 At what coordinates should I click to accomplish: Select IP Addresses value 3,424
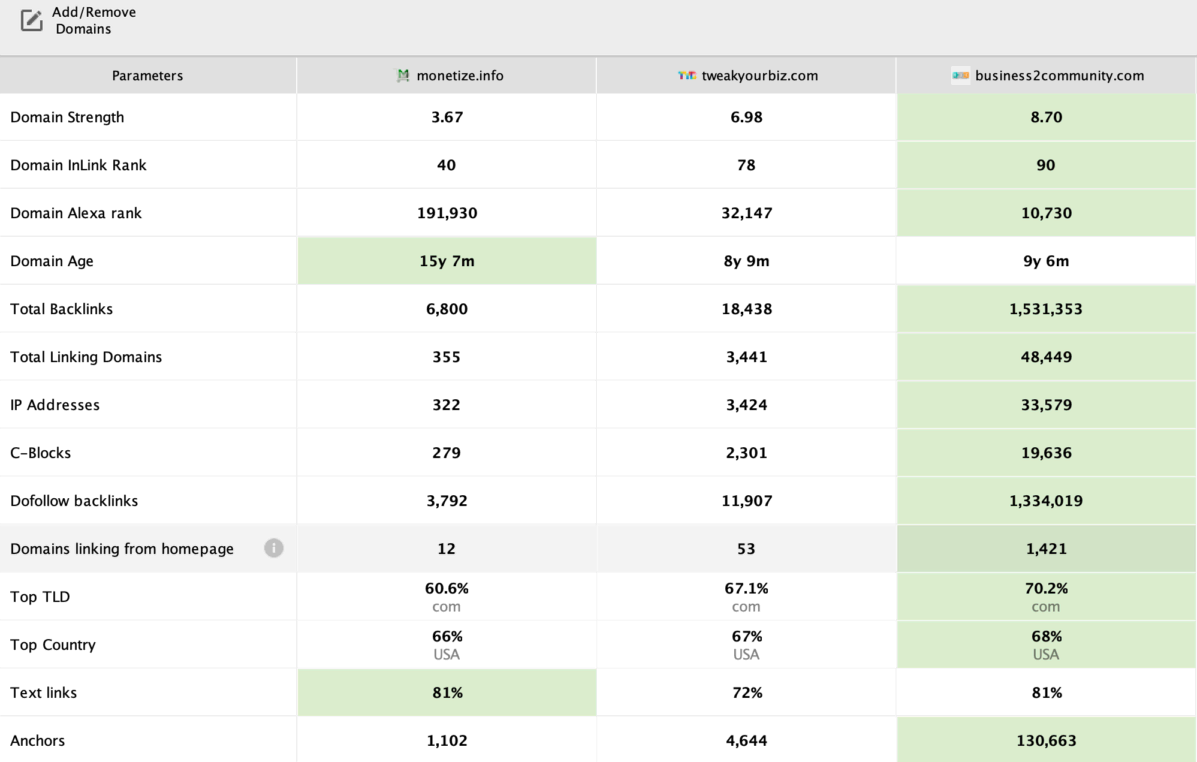click(x=747, y=405)
